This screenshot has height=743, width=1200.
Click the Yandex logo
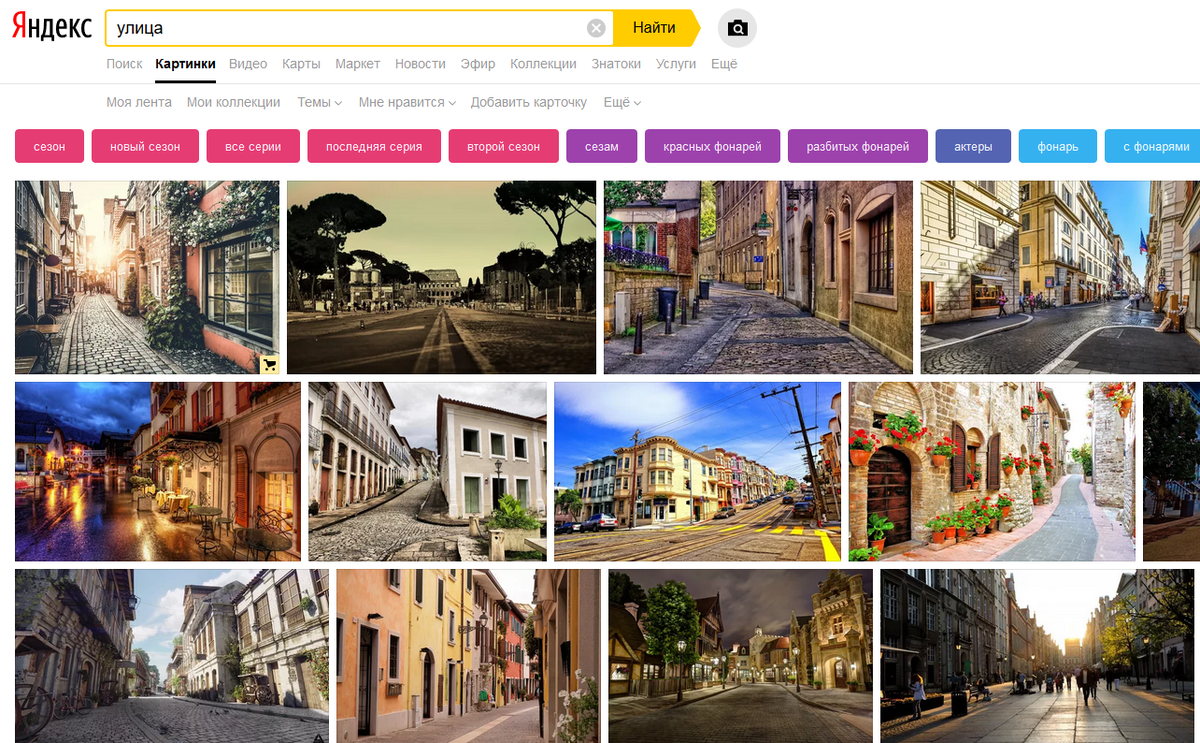52,27
